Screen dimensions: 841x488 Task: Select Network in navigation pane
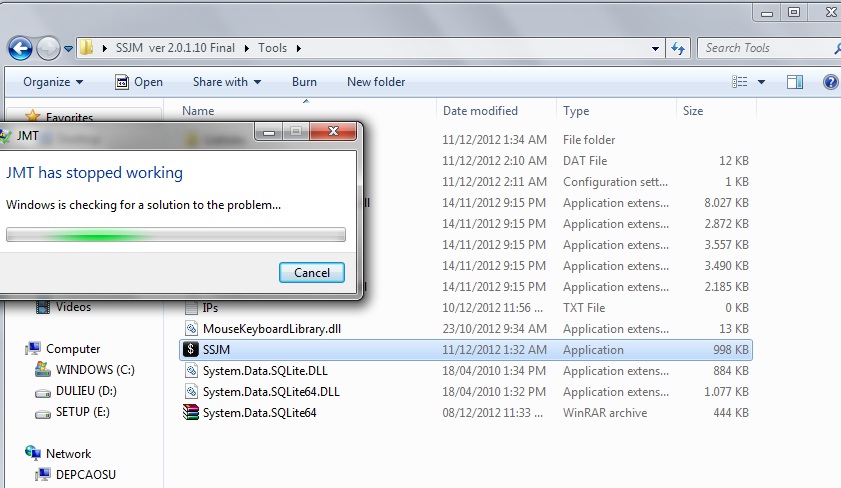[69, 454]
